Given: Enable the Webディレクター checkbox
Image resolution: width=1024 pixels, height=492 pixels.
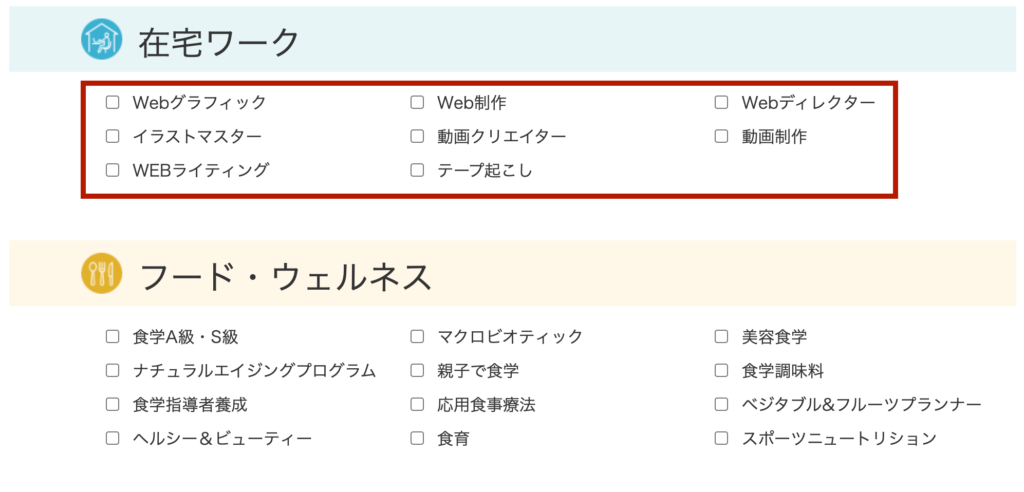Looking at the screenshot, I should [x=721, y=103].
